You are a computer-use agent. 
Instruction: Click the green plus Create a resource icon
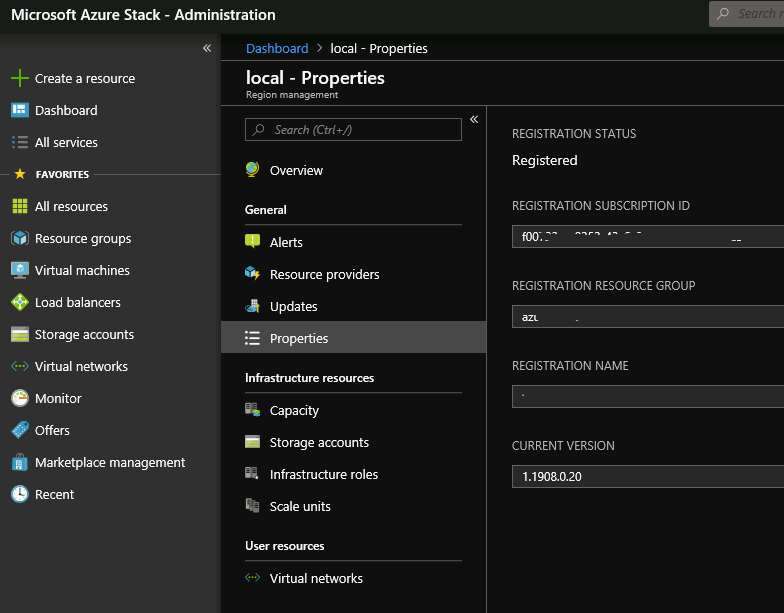tap(20, 78)
